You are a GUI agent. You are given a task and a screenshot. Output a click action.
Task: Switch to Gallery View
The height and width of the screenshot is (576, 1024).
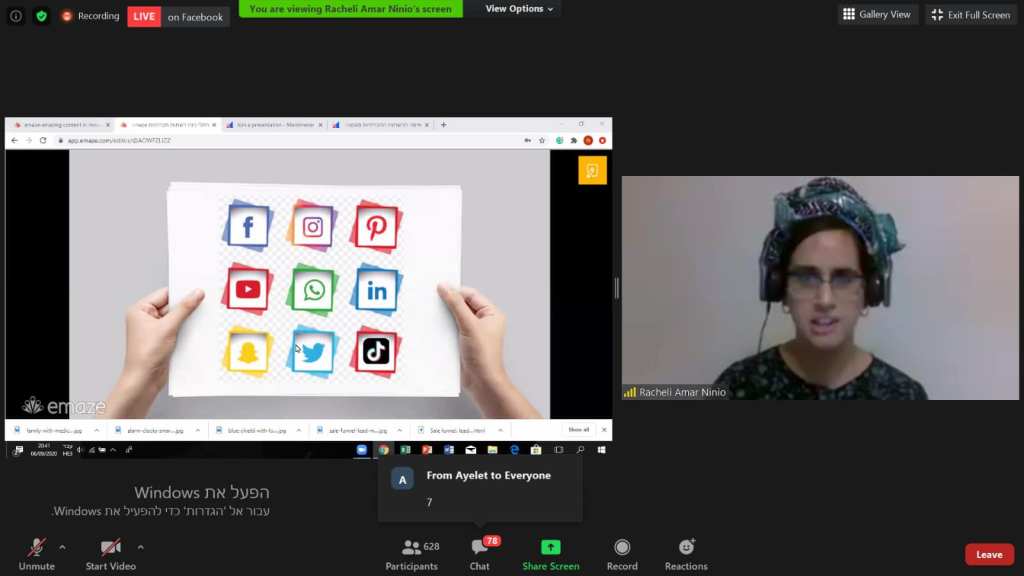pyautogui.click(x=877, y=15)
